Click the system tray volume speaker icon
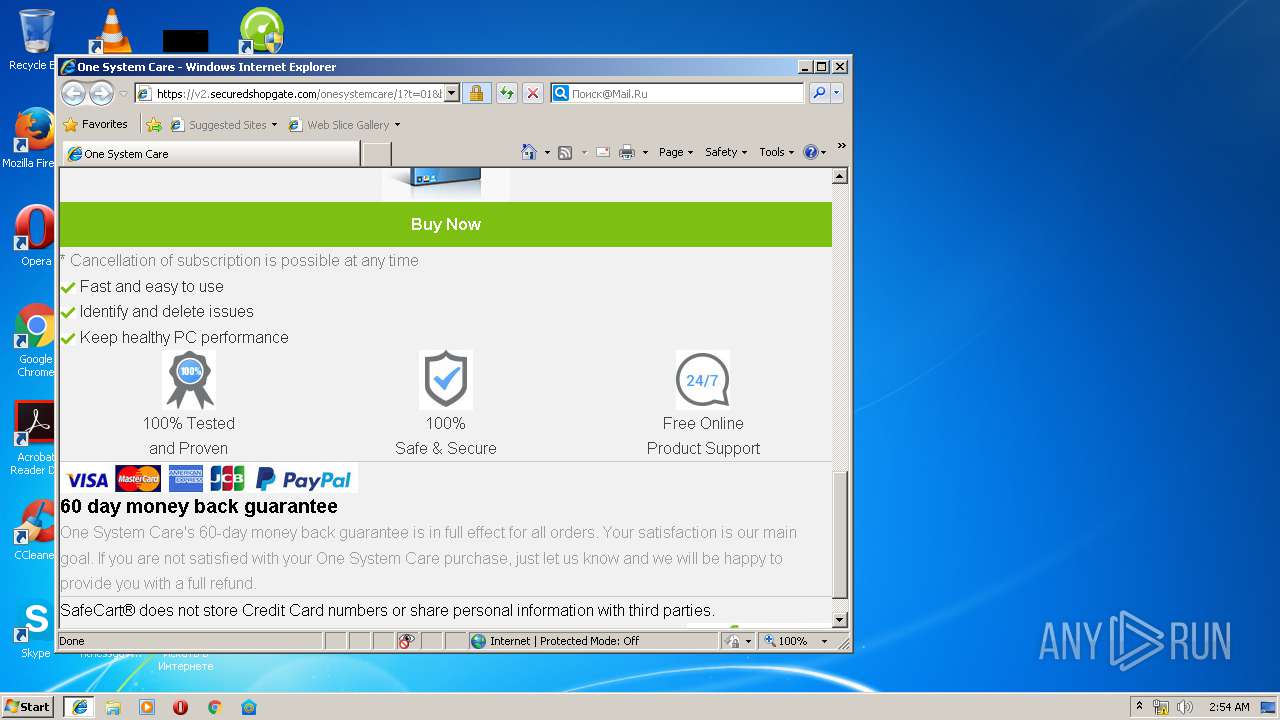The image size is (1280, 720). [1185, 707]
